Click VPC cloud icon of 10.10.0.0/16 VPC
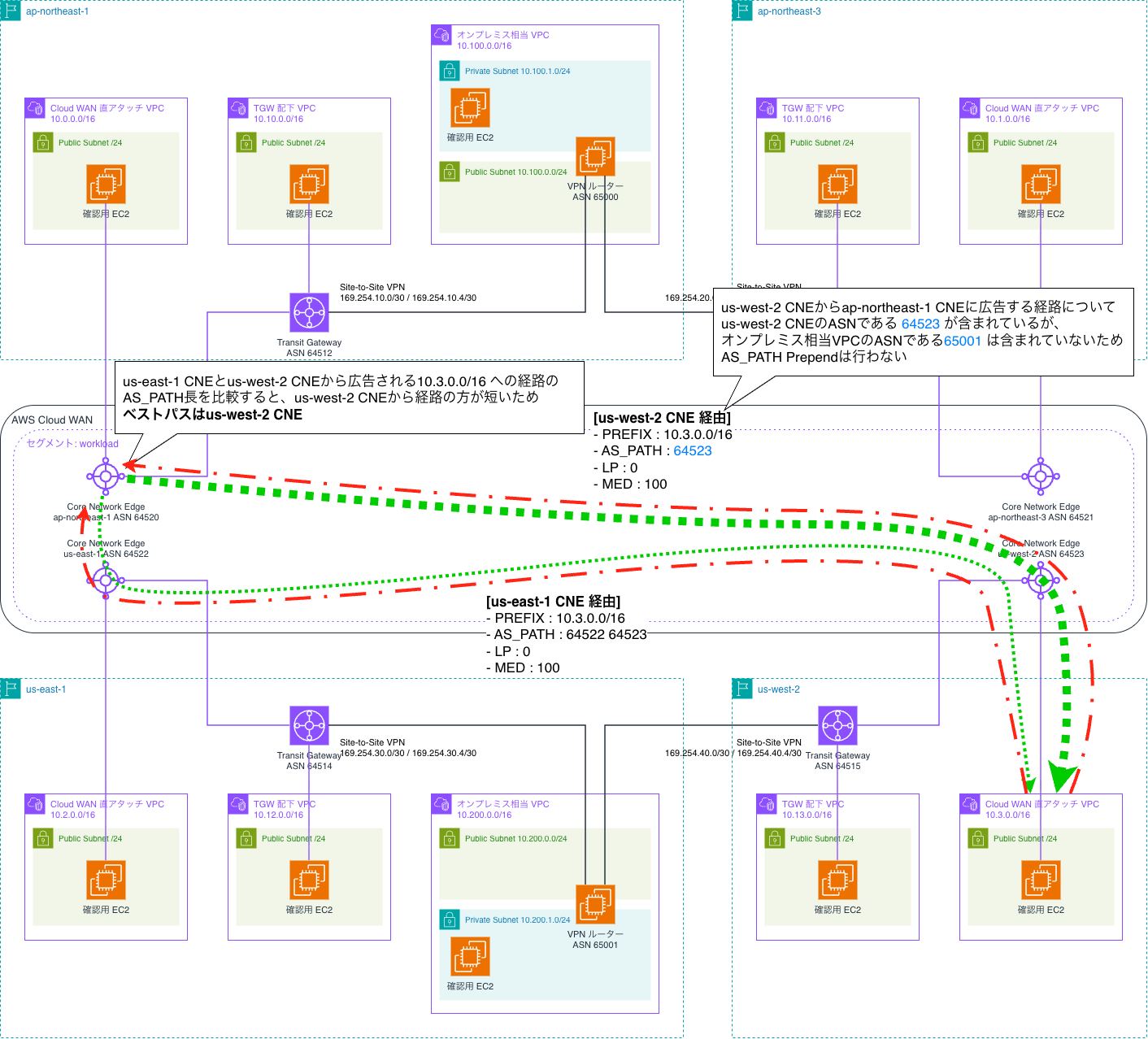 [238, 108]
